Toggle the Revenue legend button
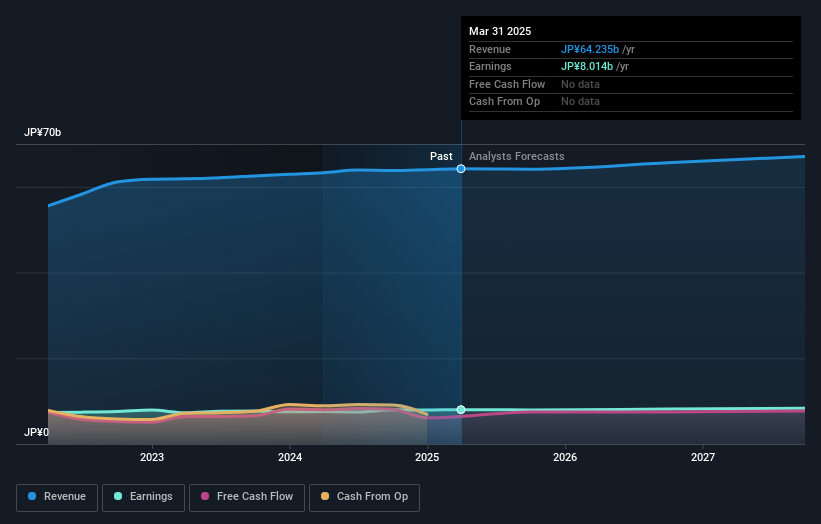Image resolution: width=821 pixels, height=524 pixels. [x=57, y=497]
